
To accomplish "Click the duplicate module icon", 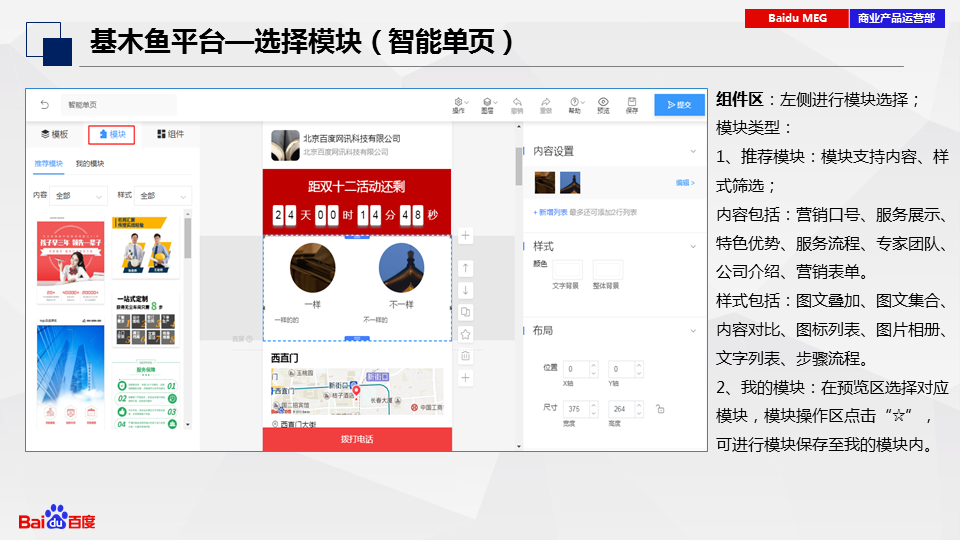I will [x=465, y=312].
